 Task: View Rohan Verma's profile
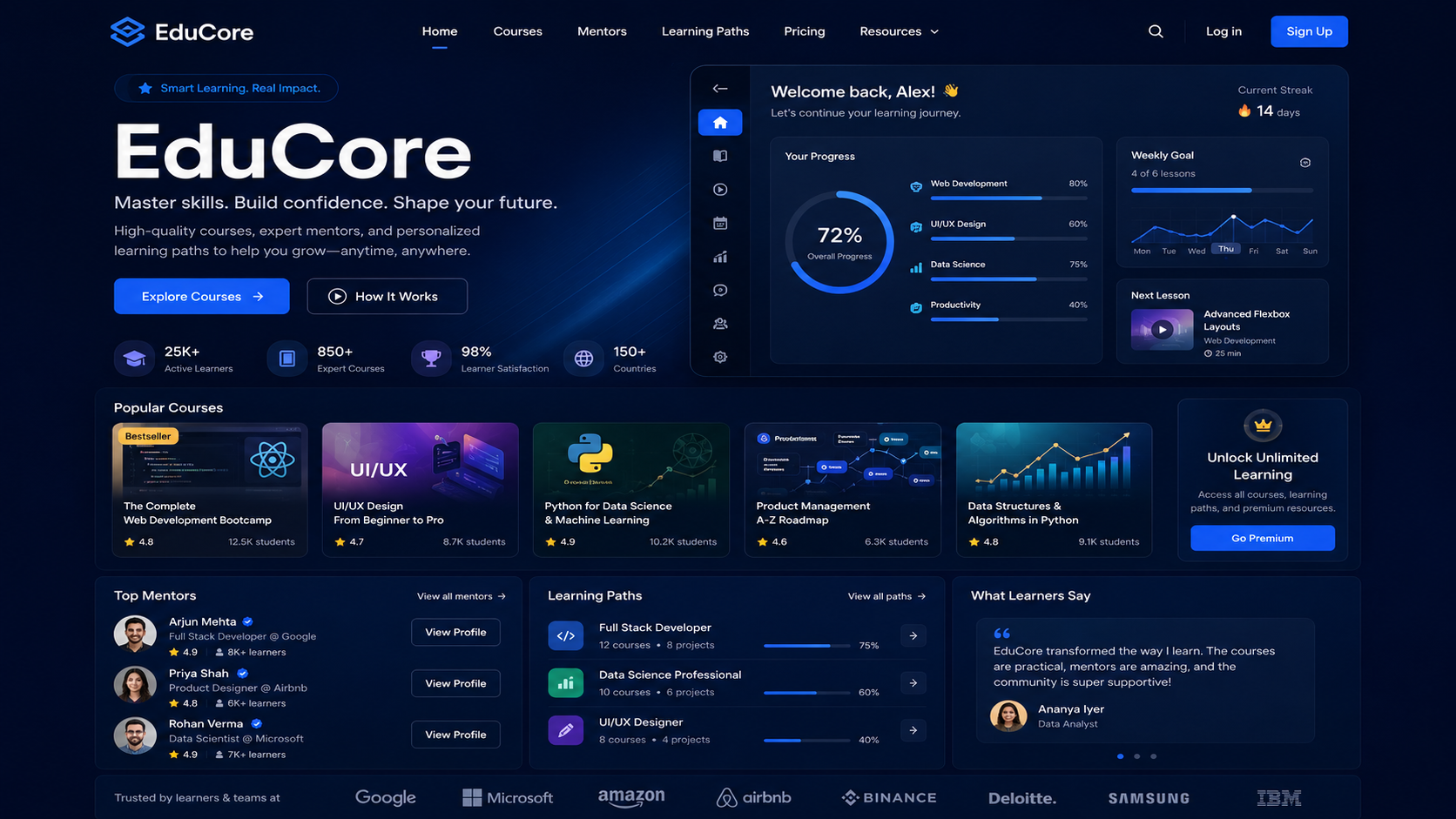coord(455,735)
